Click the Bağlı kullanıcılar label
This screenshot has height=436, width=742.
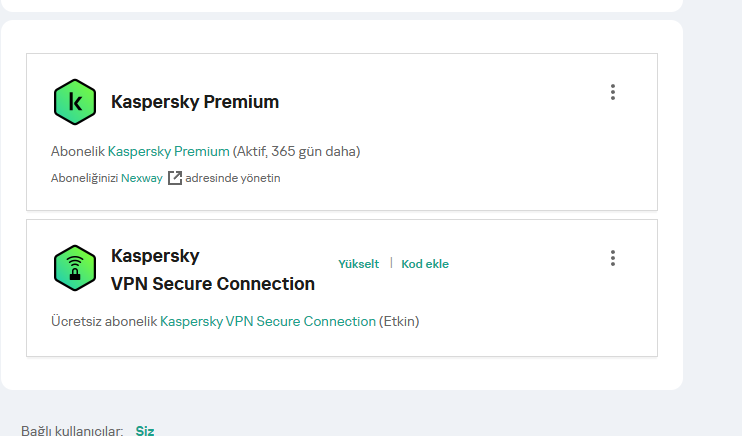72,431
